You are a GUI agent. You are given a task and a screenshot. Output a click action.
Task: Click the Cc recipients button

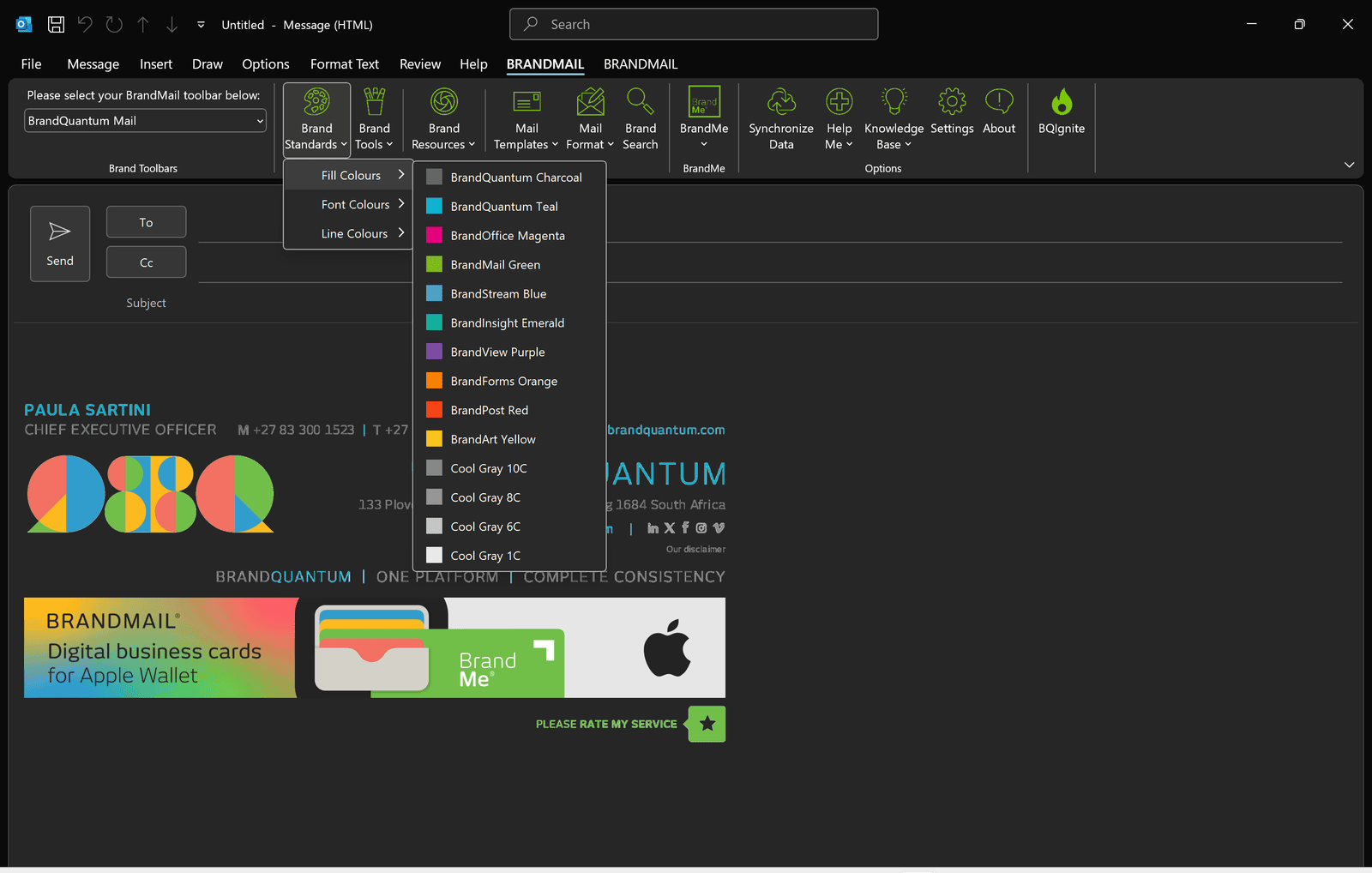[x=146, y=262]
